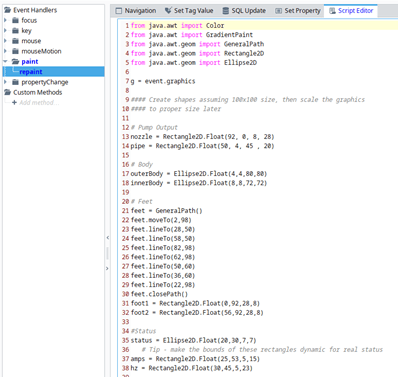The width and height of the screenshot is (398, 377).
Task: Switch to the SQL Update tab
Action: coord(244,11)
